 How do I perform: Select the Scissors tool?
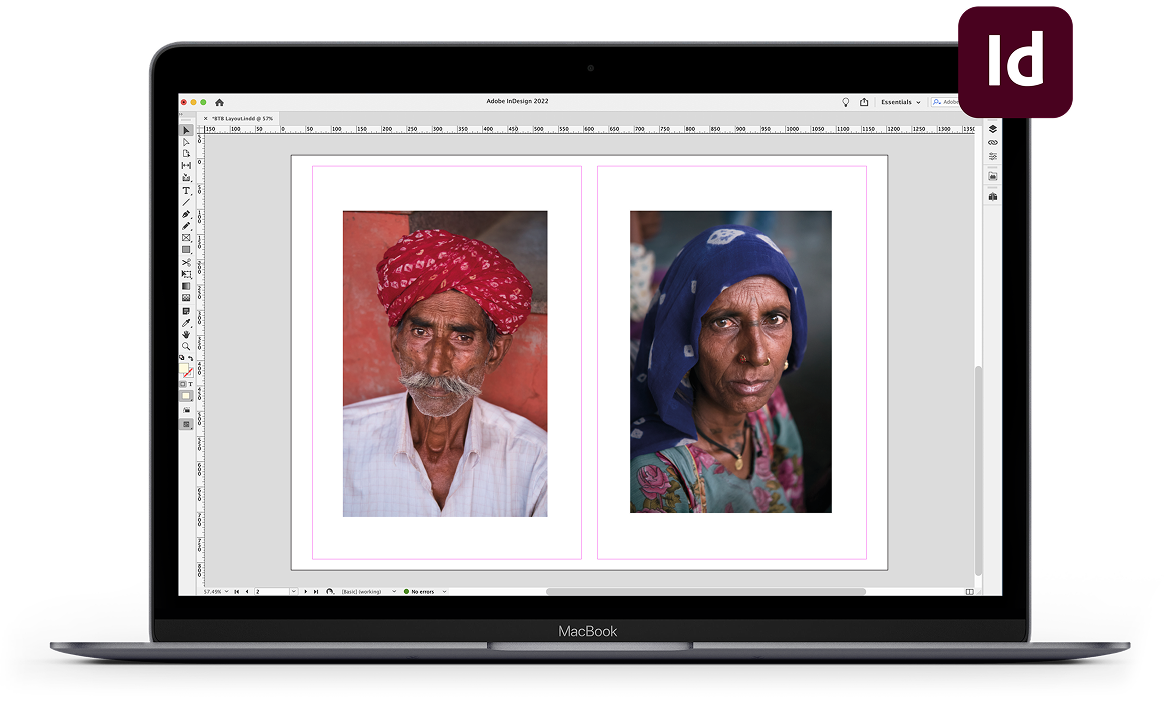coord(186,263)
